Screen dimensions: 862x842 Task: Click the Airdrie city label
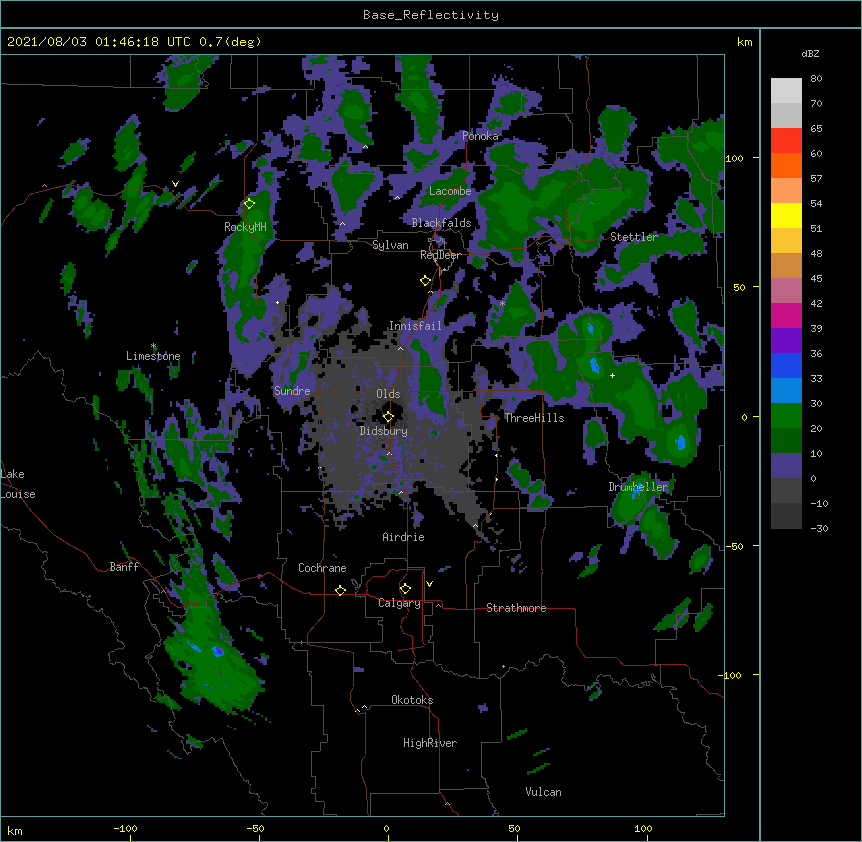[404, 537]
